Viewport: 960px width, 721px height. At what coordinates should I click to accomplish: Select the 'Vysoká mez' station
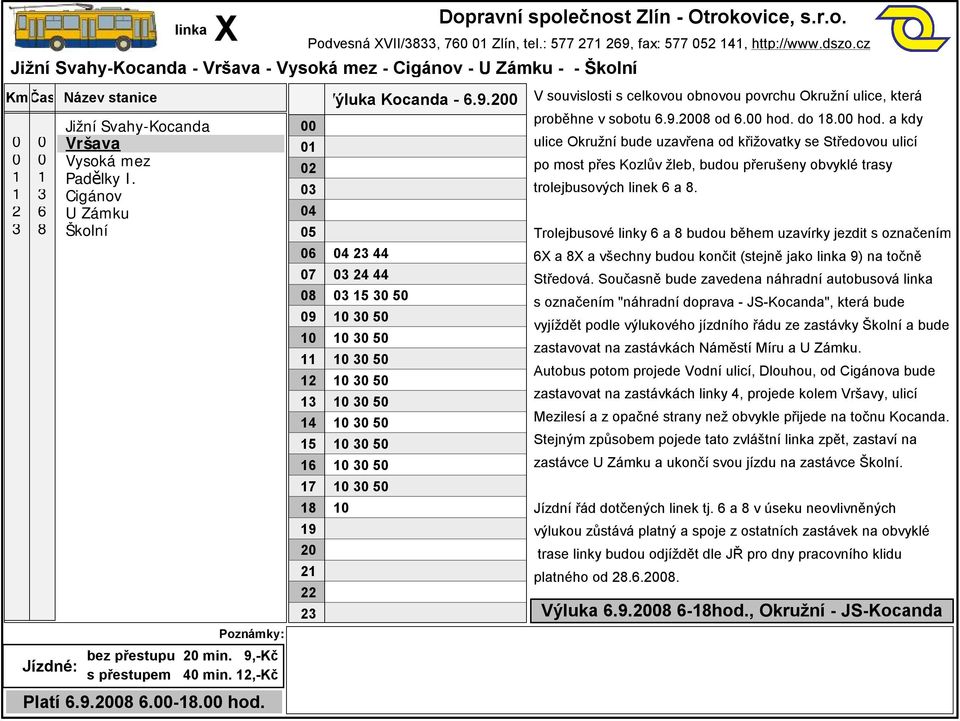(108, 162)
